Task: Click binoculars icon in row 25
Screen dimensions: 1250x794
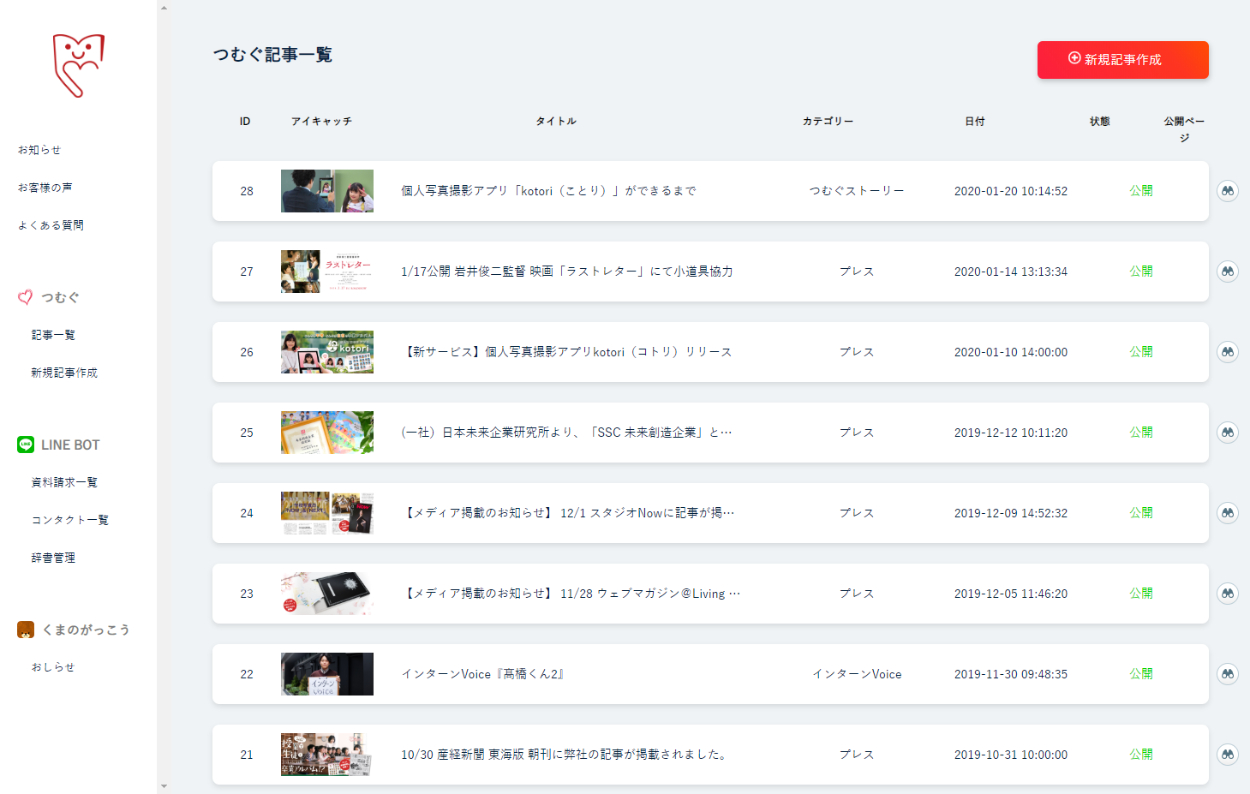Action: pos(1227,432)
